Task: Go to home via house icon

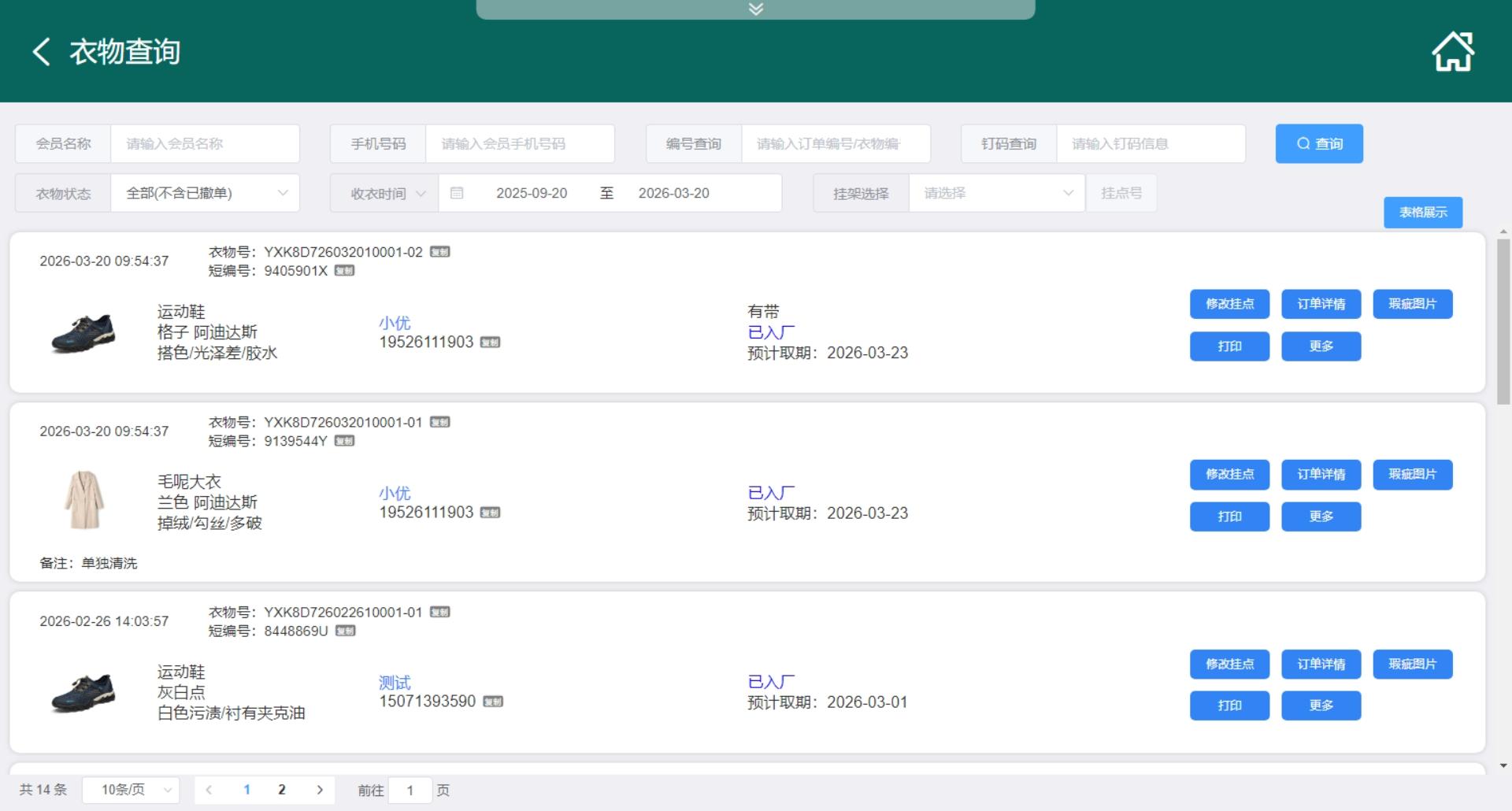Action: [1452, 52]
